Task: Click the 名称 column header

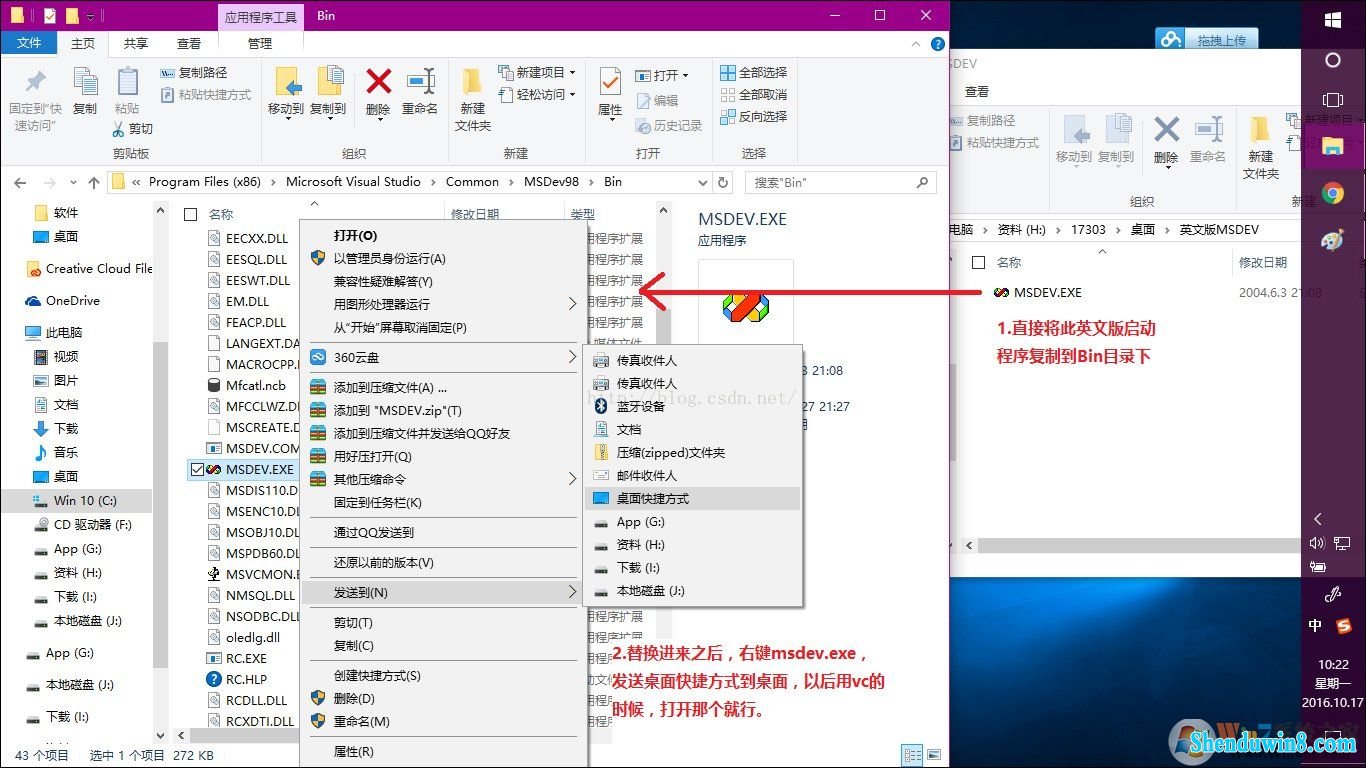Action: coord(221,214)
